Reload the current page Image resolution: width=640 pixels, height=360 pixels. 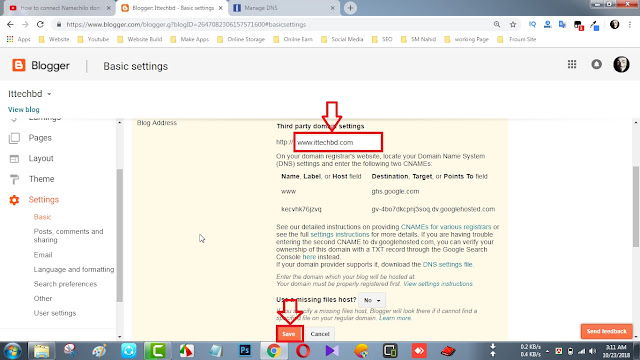40,24
